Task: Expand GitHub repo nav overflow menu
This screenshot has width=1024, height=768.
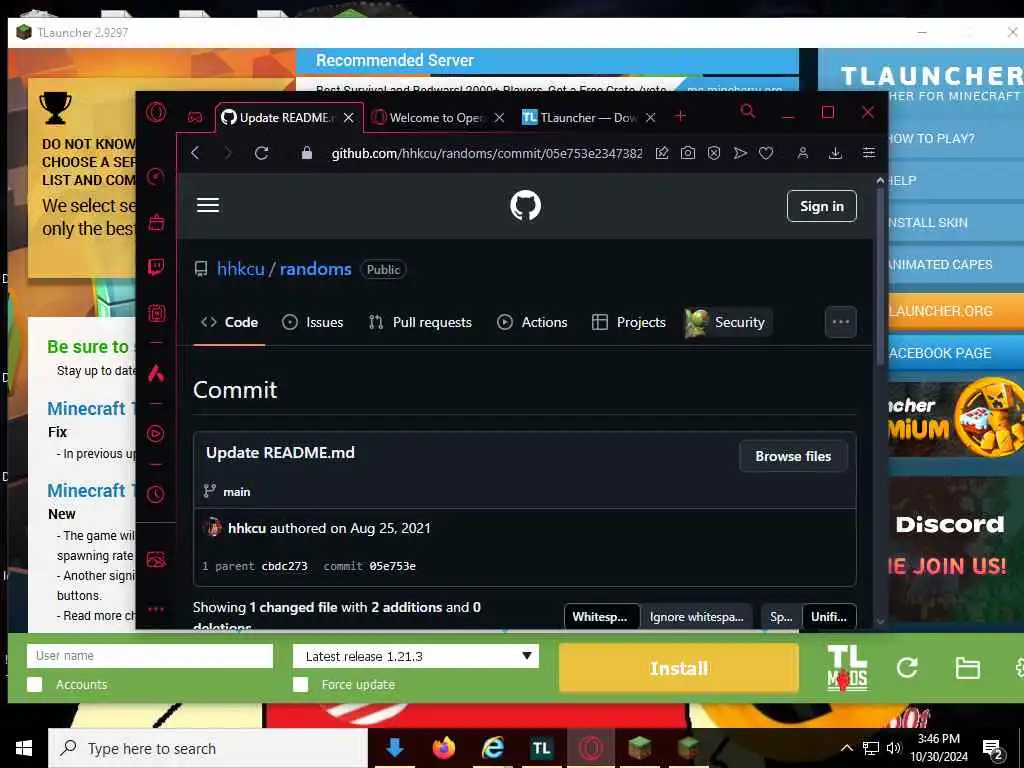Action: pos(840,322)
